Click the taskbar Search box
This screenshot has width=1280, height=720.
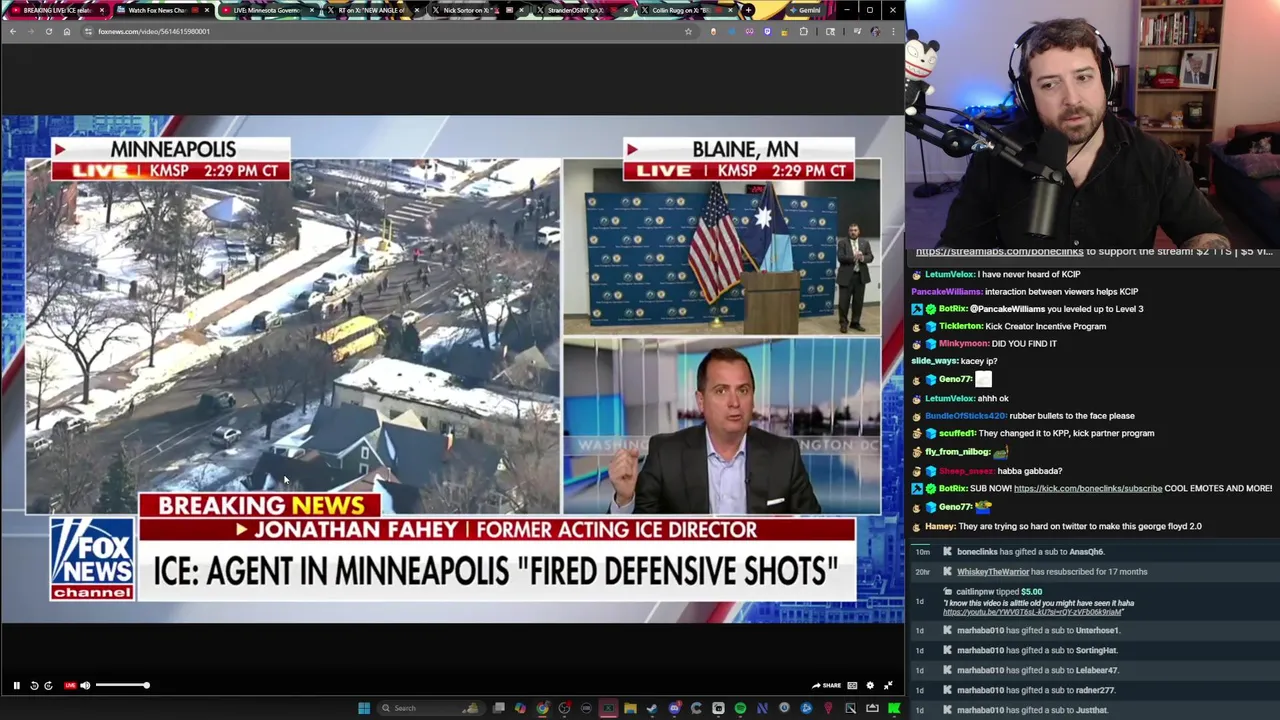431,708
